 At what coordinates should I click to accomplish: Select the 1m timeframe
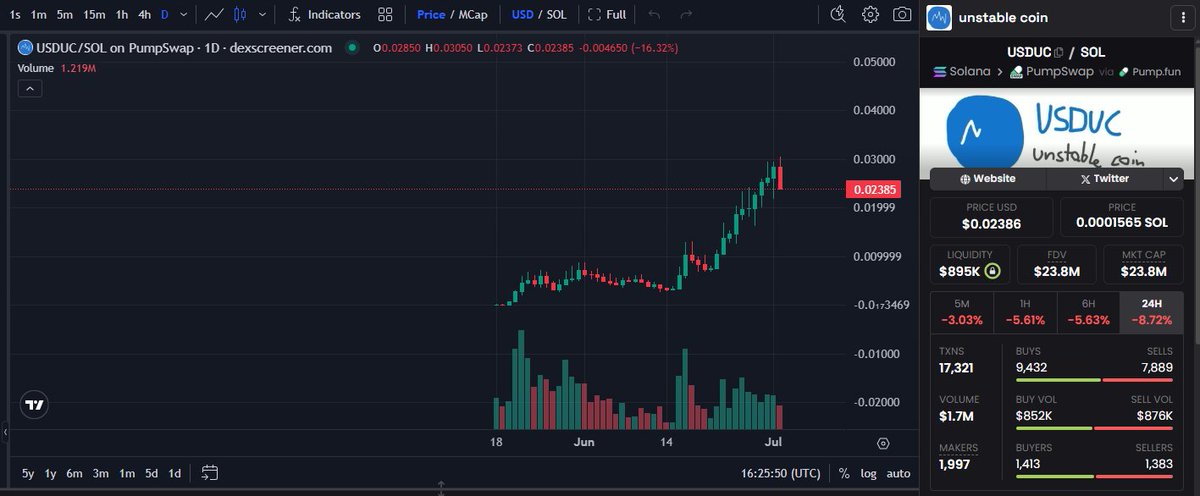[39, 15]
